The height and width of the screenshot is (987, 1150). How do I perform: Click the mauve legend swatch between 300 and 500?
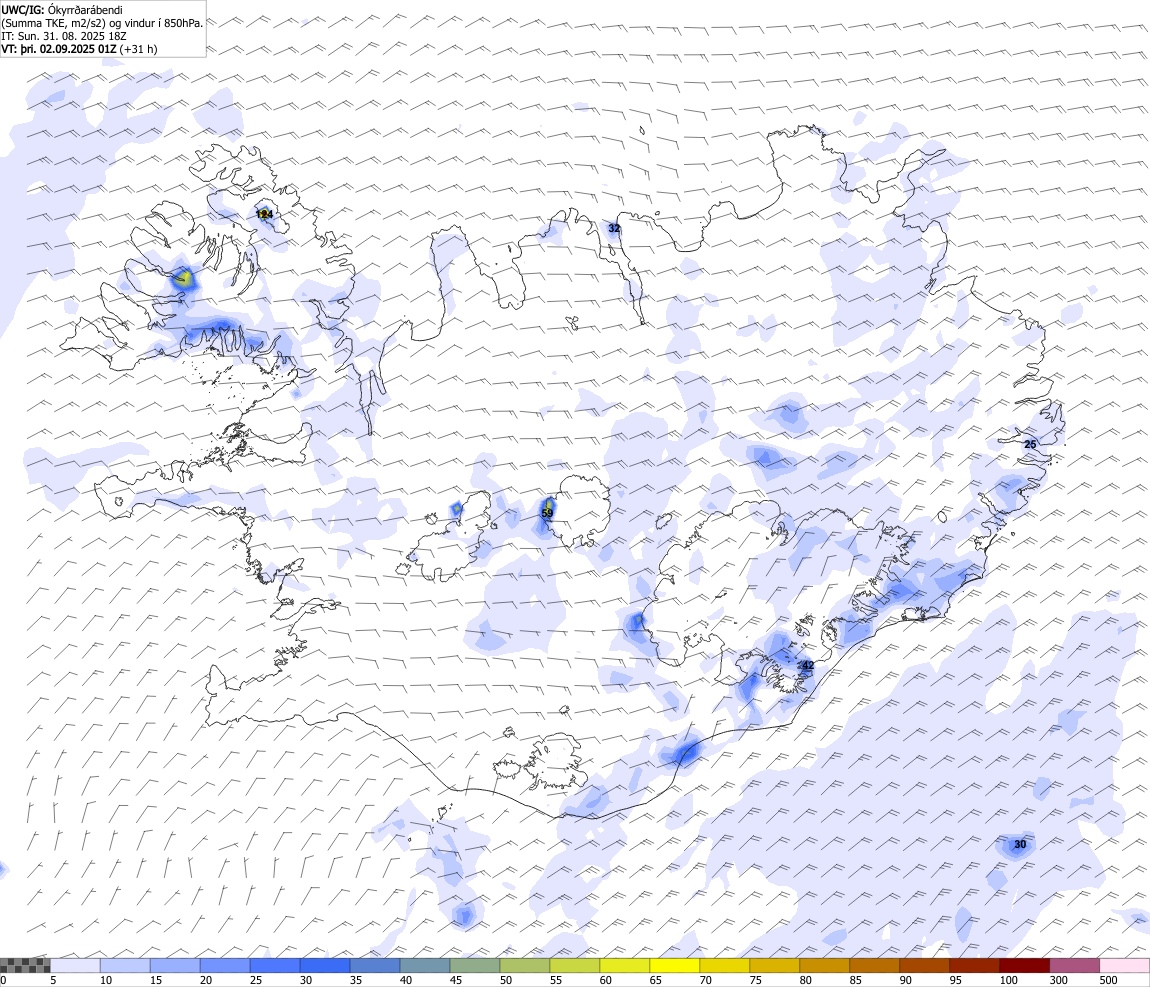1074,965
